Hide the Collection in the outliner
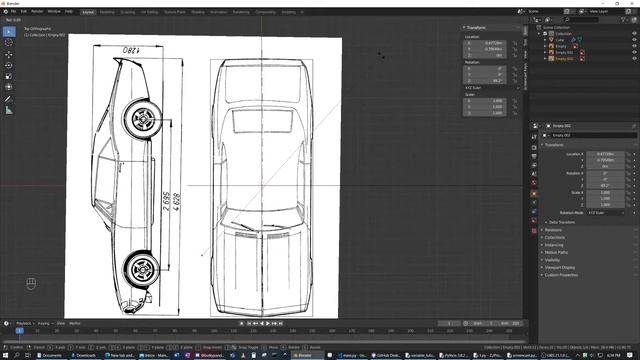This screenshot has width=640, height=360. 634,34
